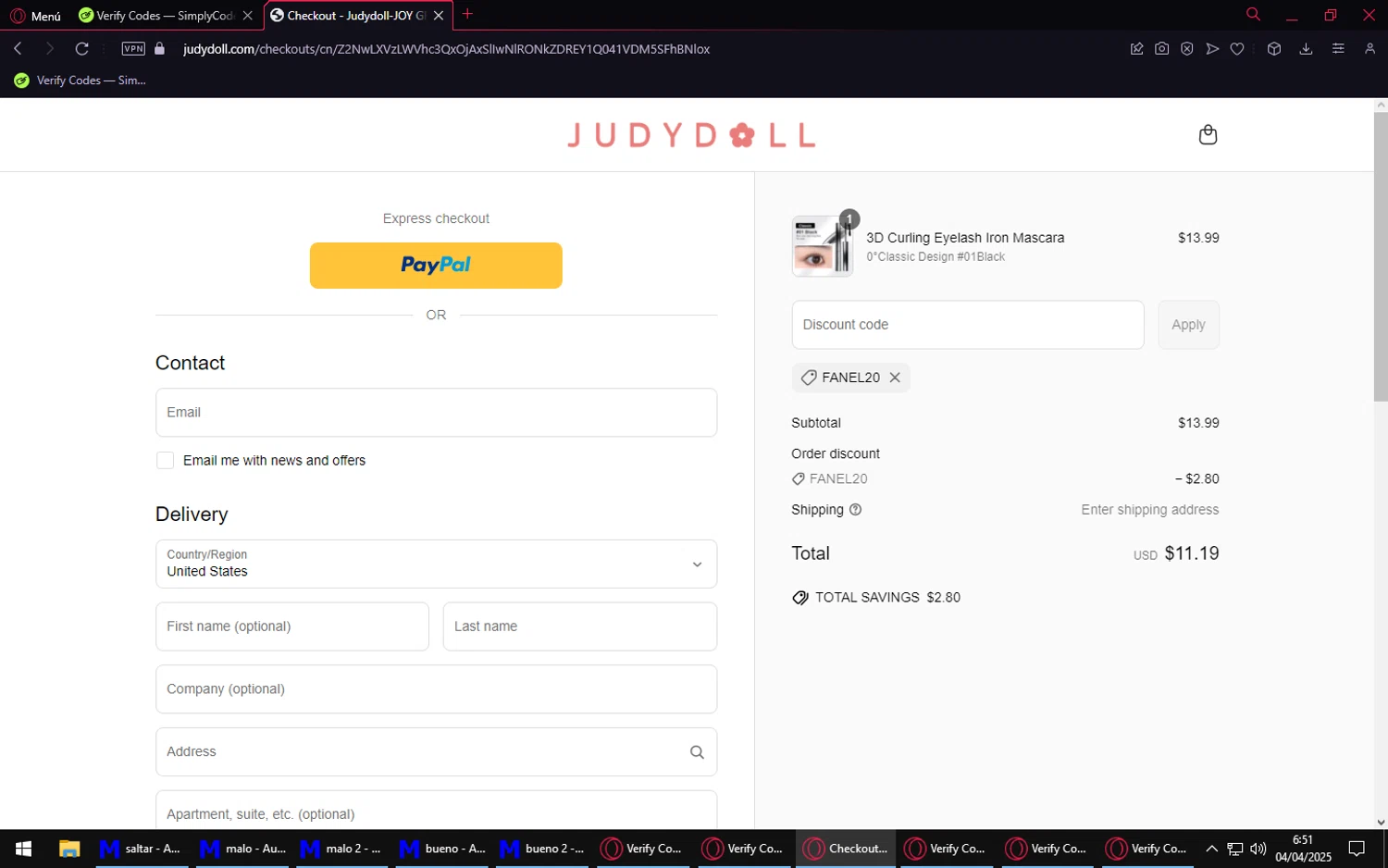The width and height of the screenshot is (1388, 868).
Task: Remove the FANEL20 discount code
Action: pyautogui.click(x=895, y=378)
